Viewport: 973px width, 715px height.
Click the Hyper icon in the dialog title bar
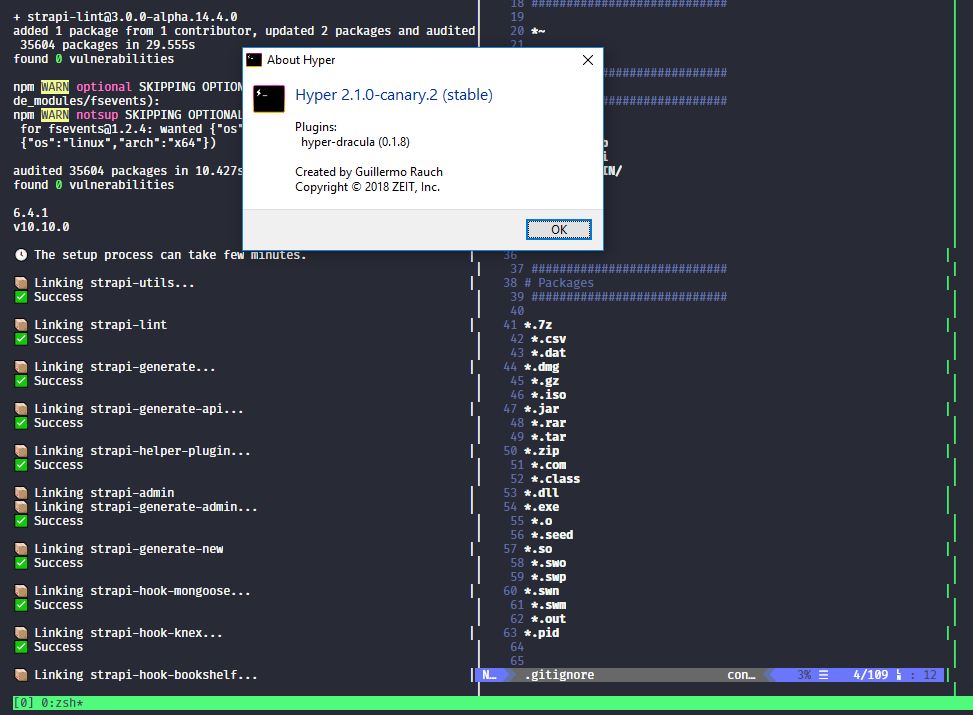(x=254, y=59)
